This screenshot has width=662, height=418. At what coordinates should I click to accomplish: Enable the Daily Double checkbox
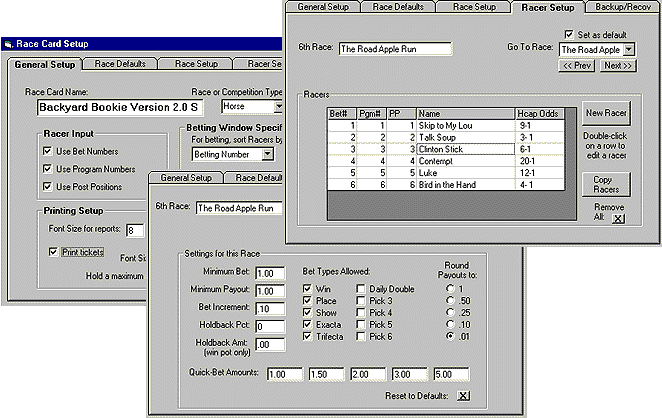(x=361, y=289)
